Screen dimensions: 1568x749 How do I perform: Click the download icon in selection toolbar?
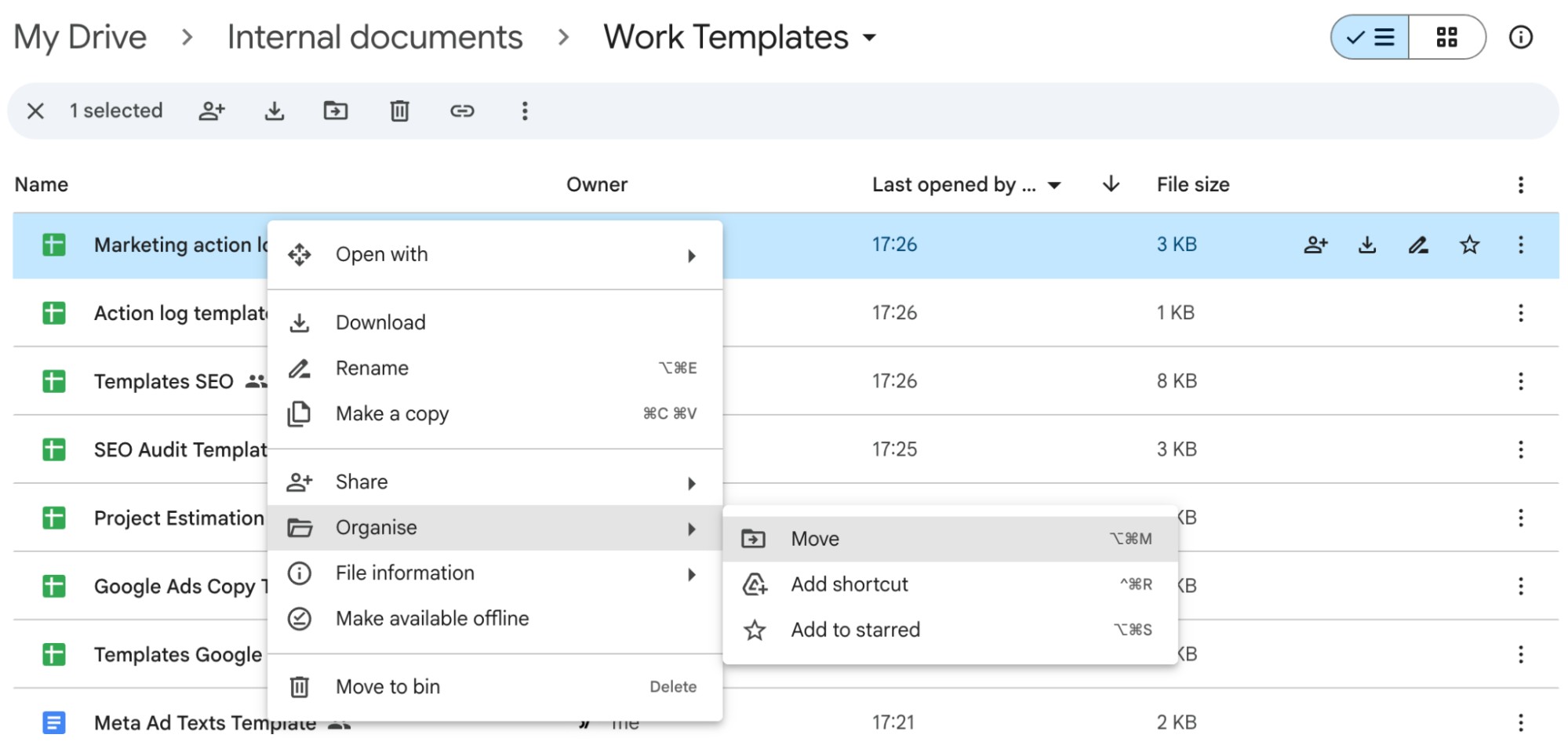coord(274,111)
